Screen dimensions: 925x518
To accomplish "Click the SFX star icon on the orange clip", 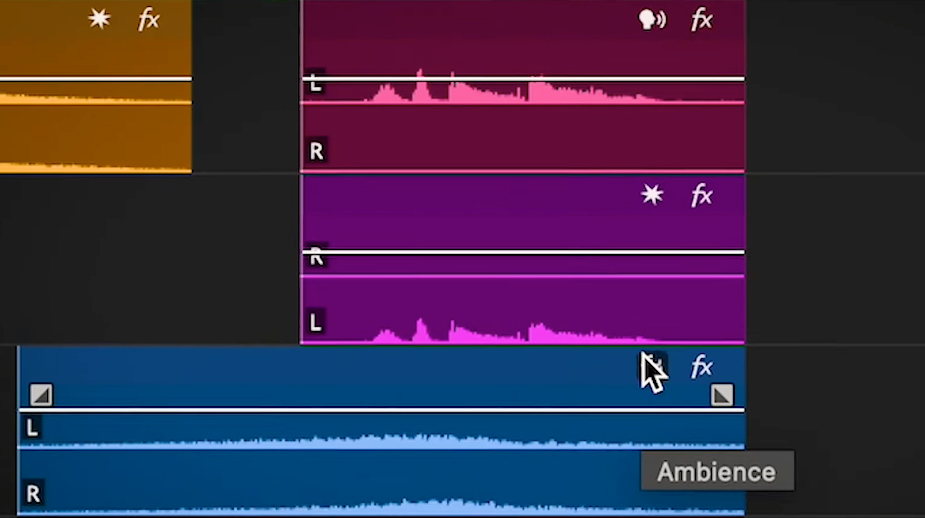I will click(99, 19).
